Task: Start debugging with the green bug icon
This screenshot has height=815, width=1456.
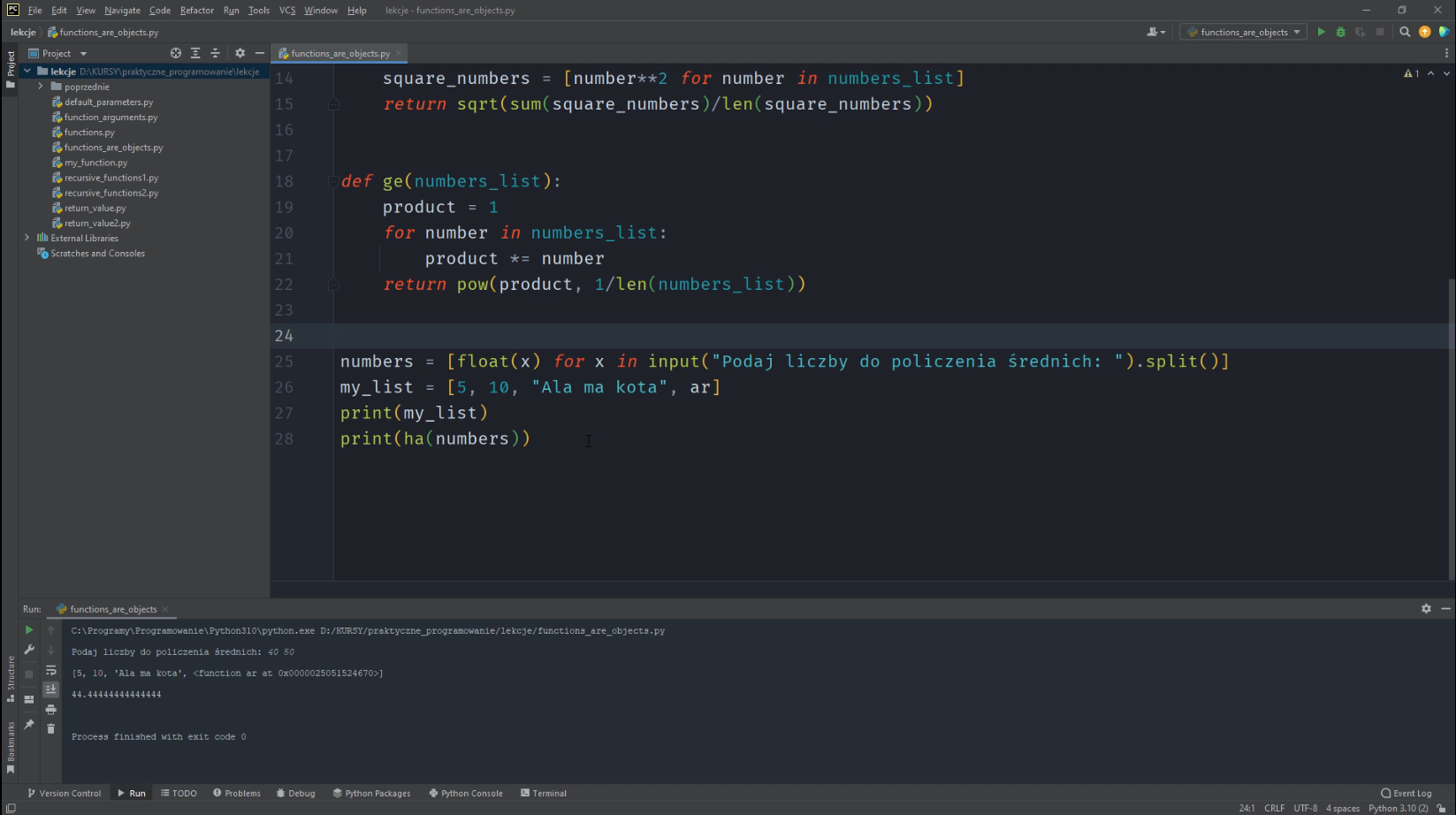Action: point(1340,32)
